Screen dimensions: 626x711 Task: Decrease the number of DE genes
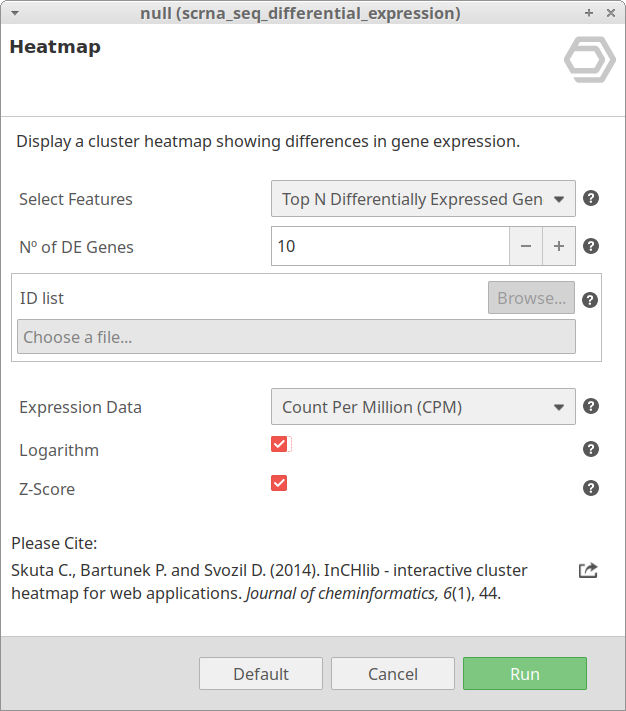[526, 246]
